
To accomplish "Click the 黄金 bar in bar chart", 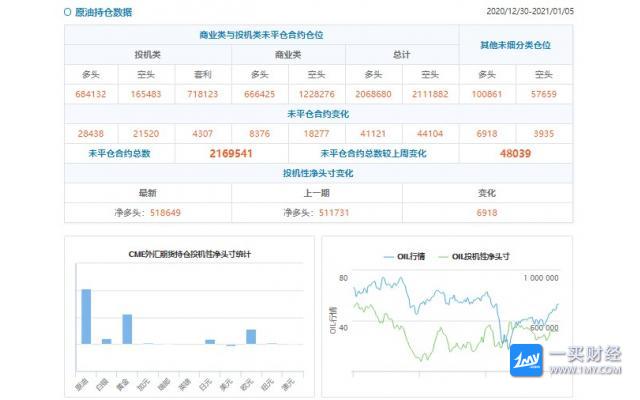I will (x=127, y=329).
